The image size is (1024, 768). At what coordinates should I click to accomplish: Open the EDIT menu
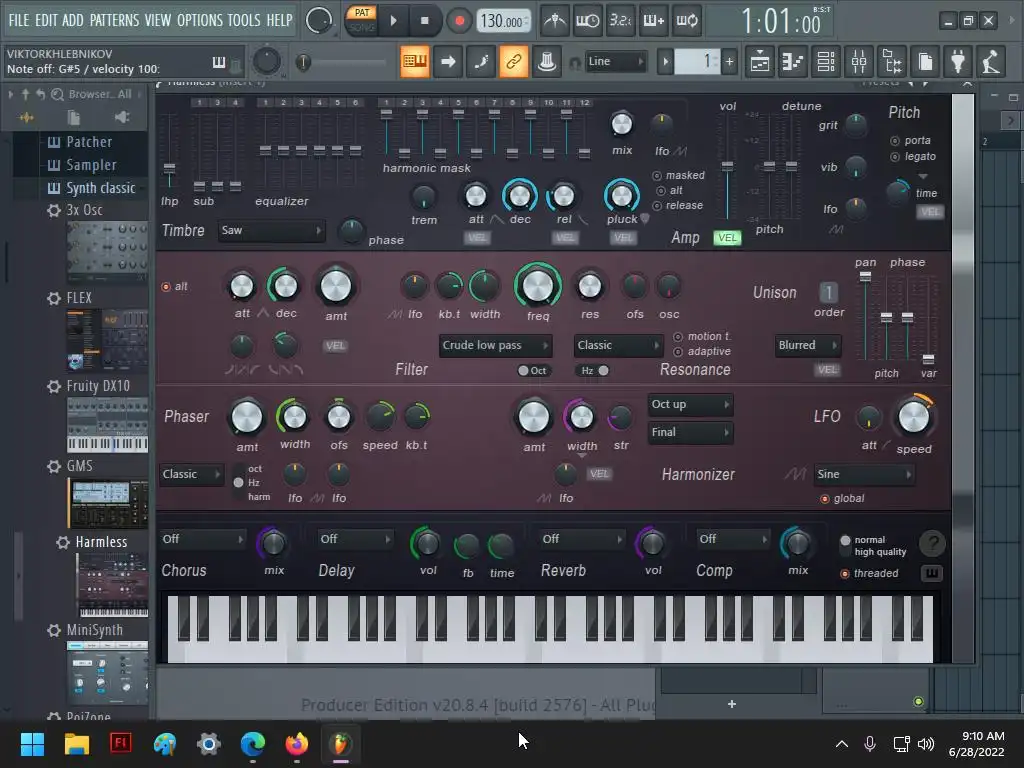[46, 20]
